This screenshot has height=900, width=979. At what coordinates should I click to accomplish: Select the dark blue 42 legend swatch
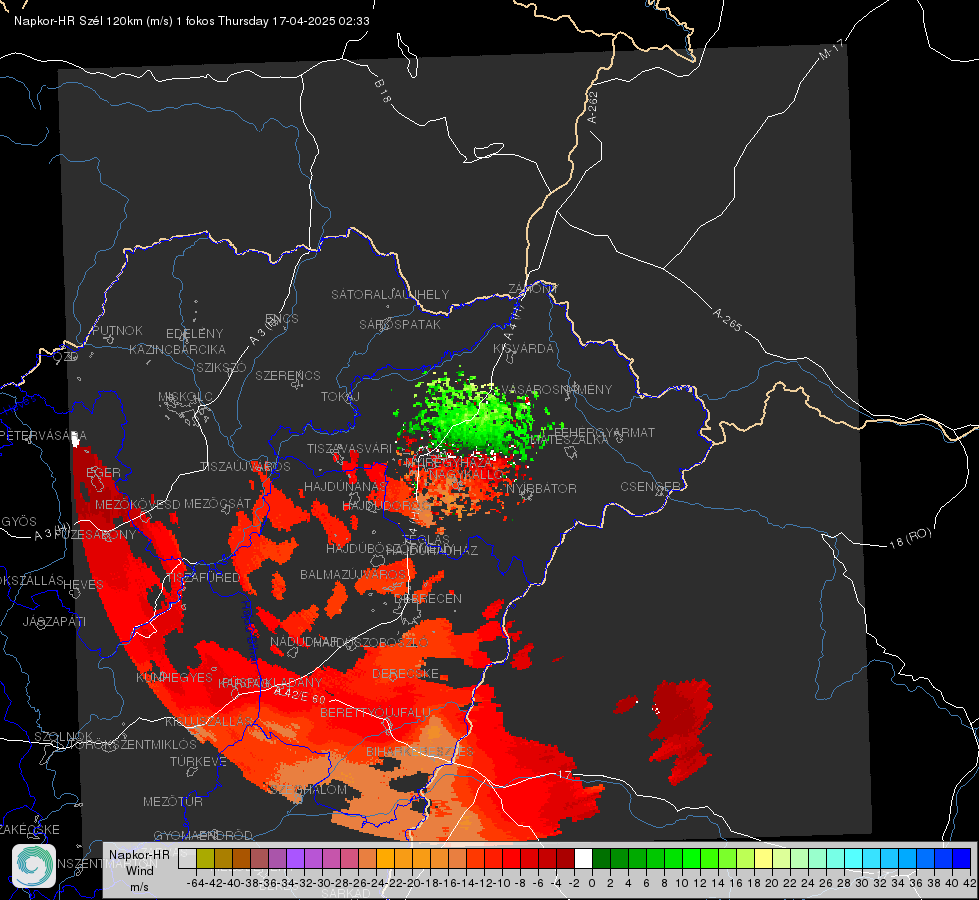962,858
